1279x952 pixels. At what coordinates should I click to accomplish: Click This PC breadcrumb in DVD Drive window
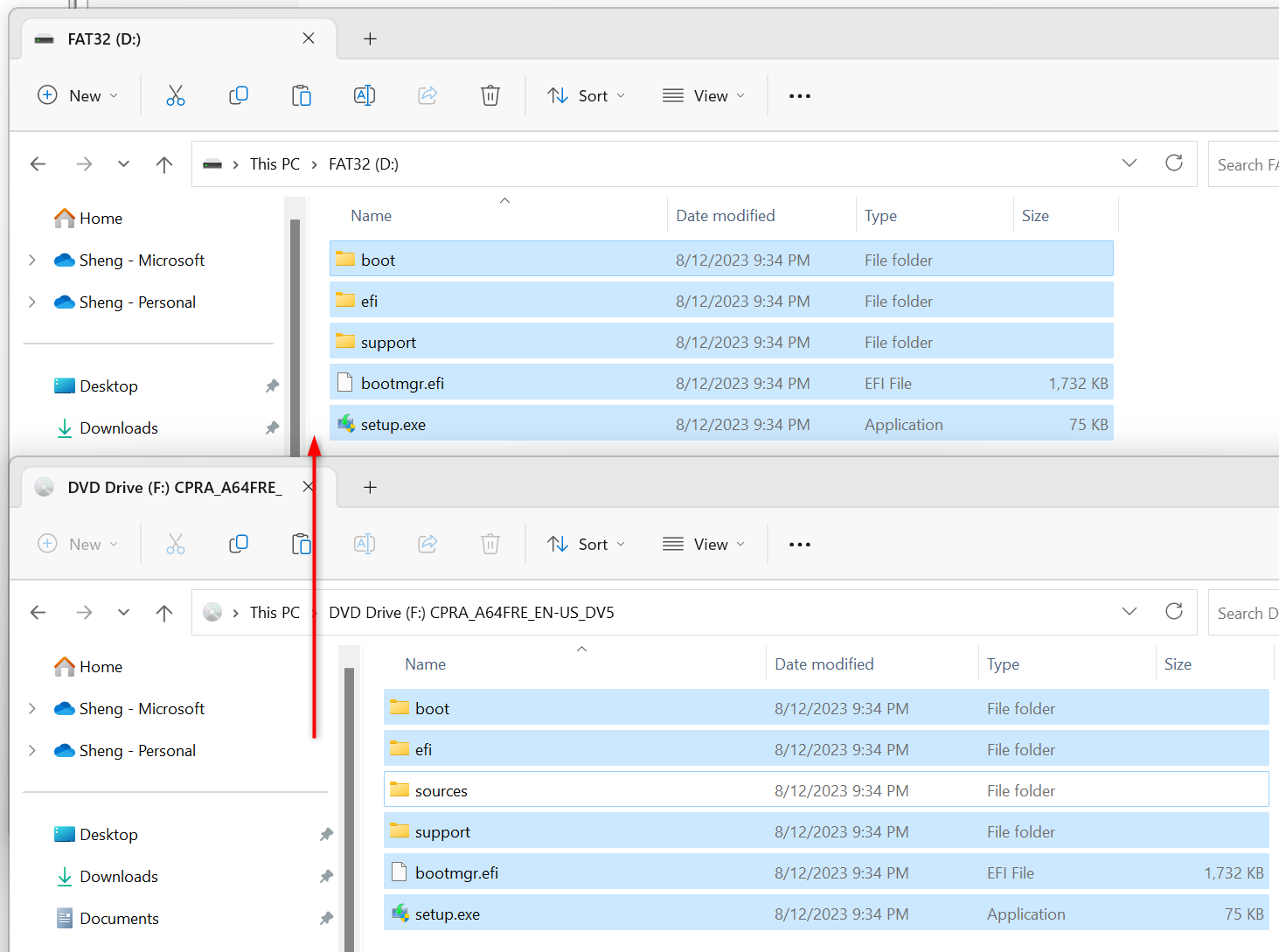point(275,613)
